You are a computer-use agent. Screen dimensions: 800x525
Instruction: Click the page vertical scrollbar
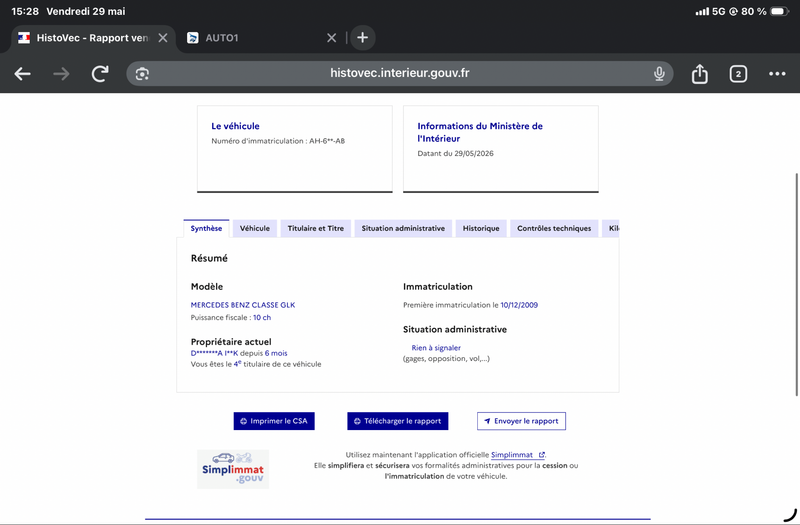click(x=796, y=284)
